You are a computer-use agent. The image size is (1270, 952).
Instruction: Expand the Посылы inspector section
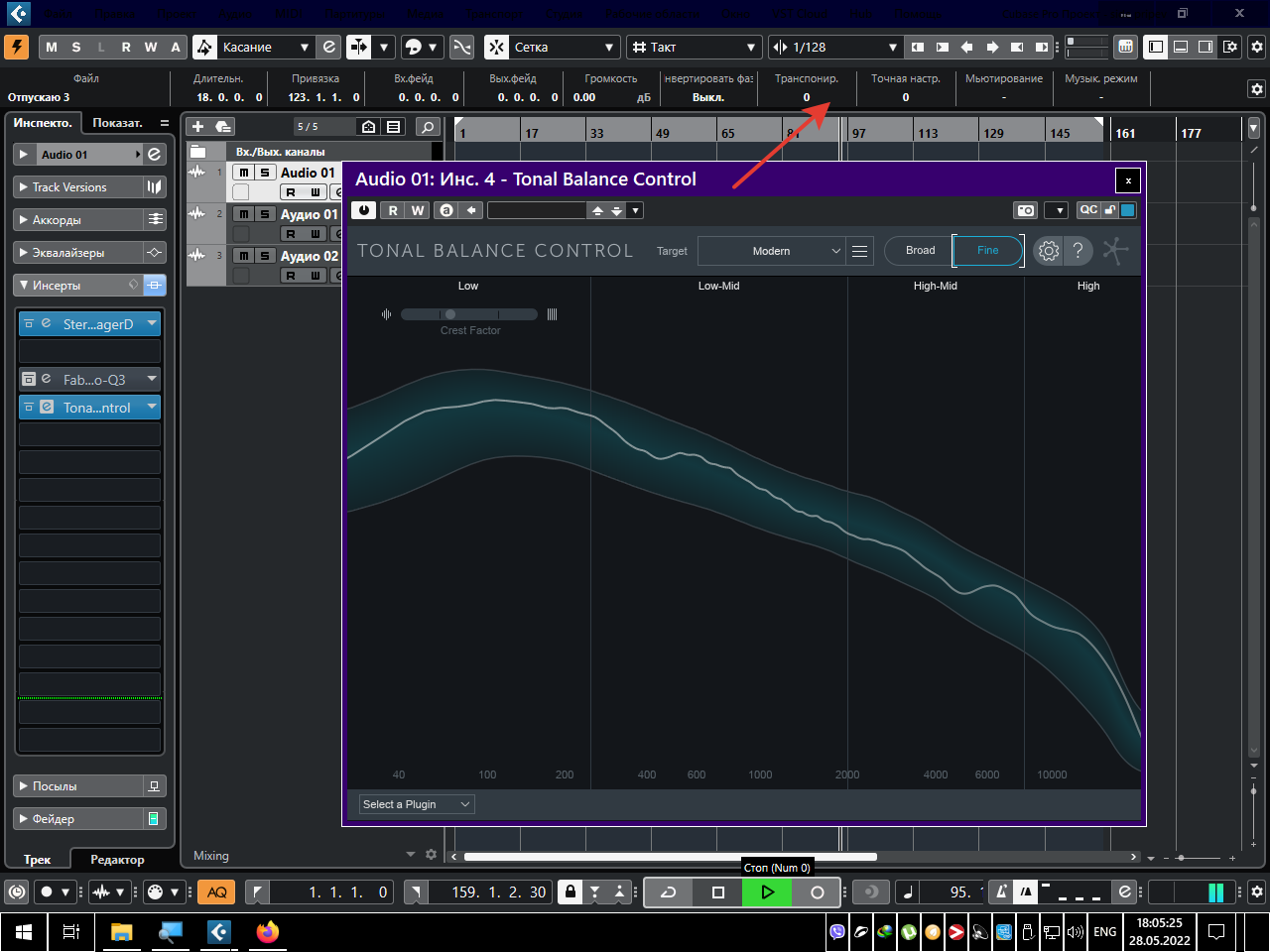click(79, 785)
